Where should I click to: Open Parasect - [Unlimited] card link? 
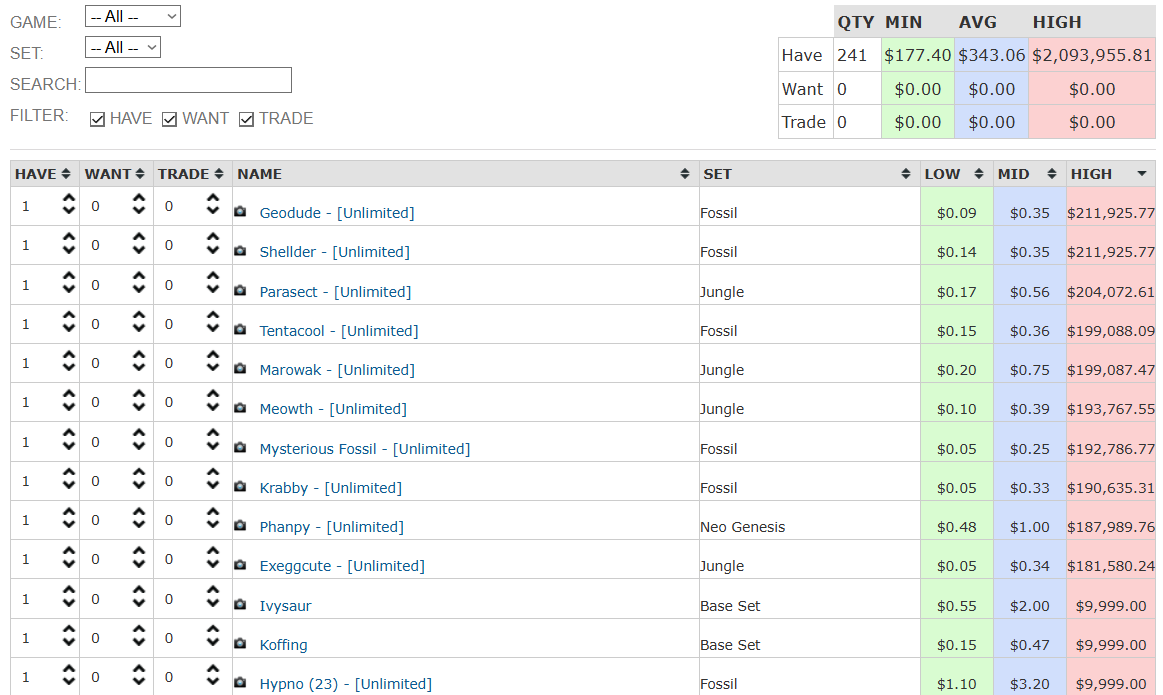coord(335,292)
